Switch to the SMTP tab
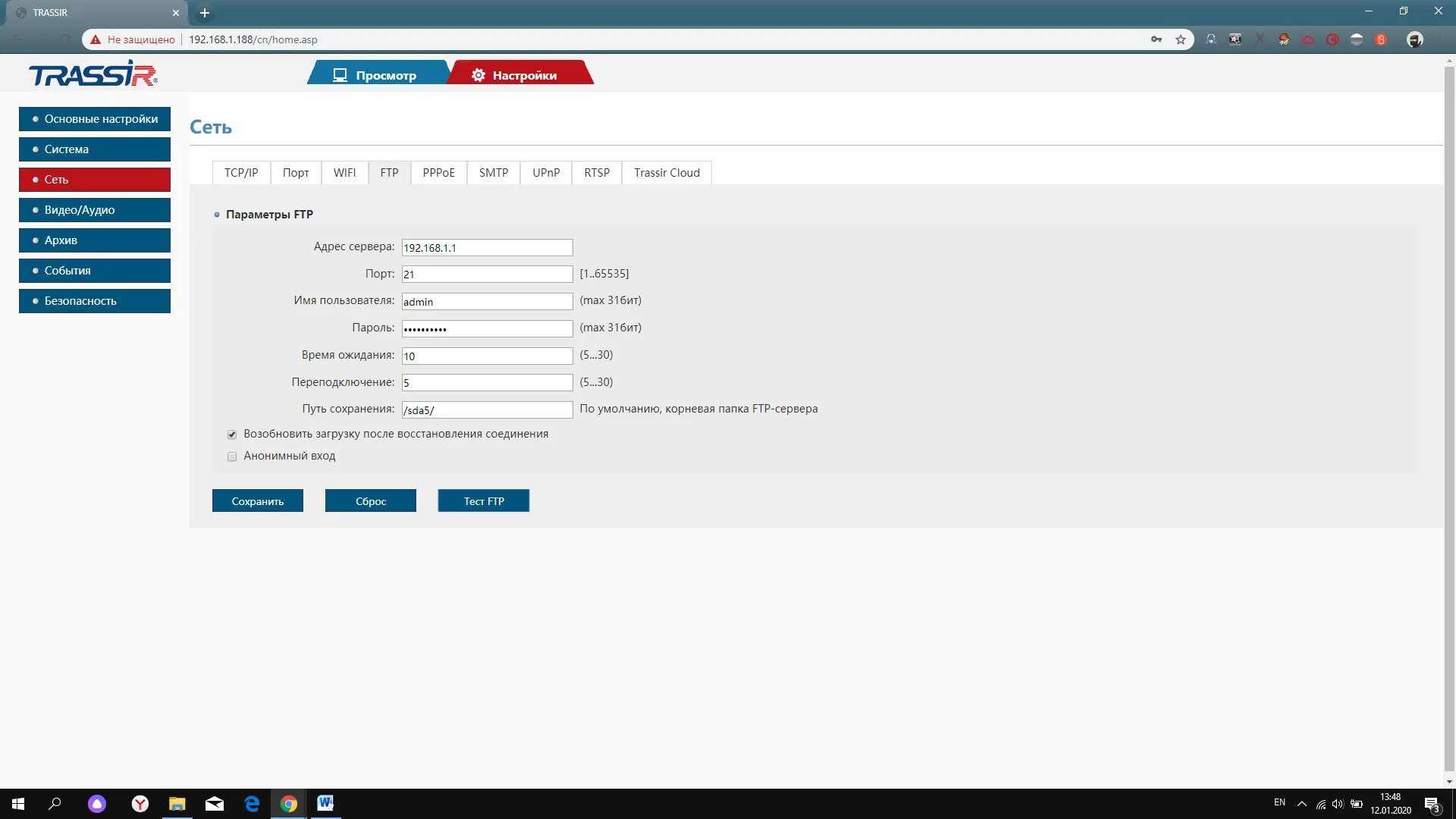 click(x=493, y=173)
